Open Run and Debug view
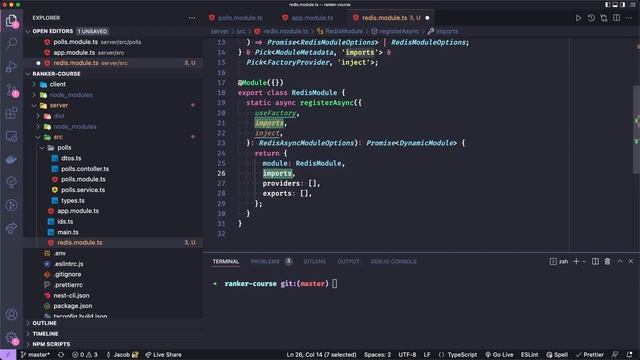The image size is (640, 360). (11, 66)
